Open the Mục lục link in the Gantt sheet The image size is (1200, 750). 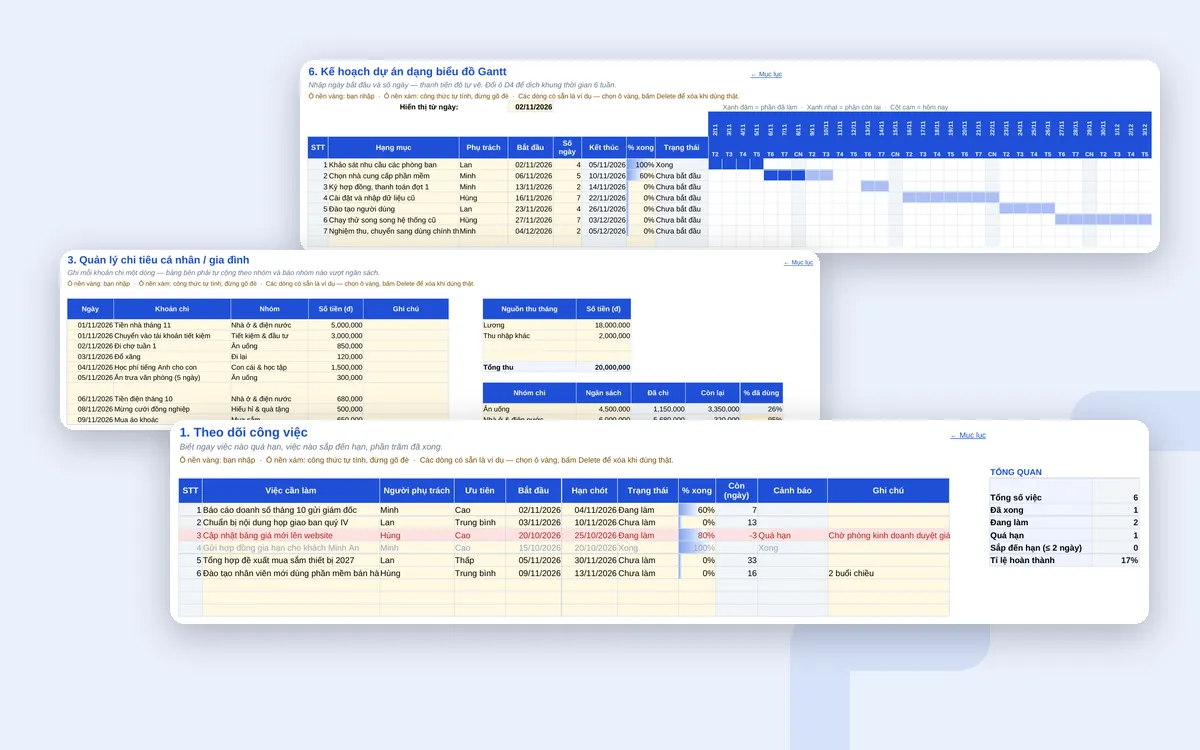pos(766,74)
